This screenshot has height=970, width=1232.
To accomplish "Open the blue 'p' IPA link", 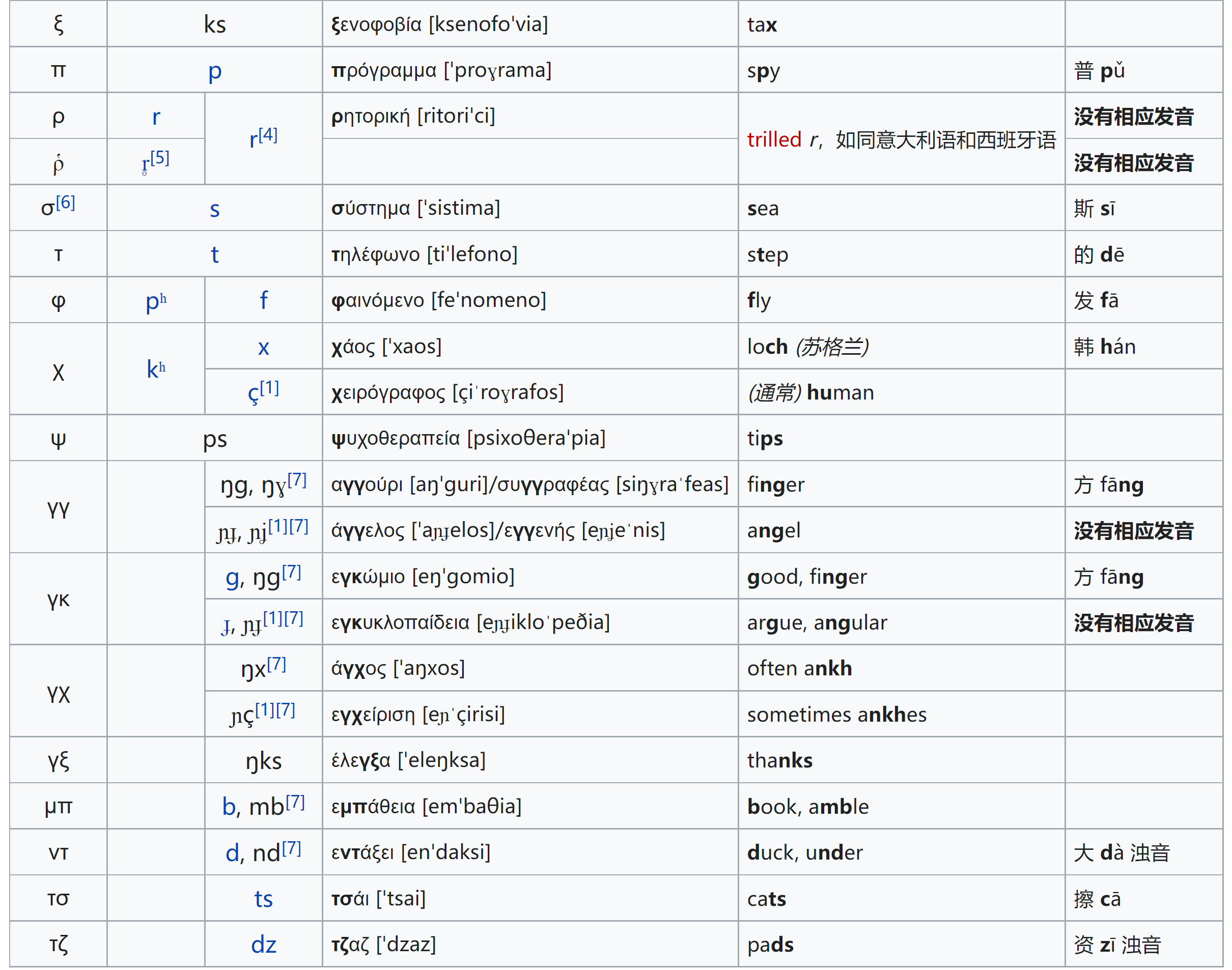I will [214, 71].
